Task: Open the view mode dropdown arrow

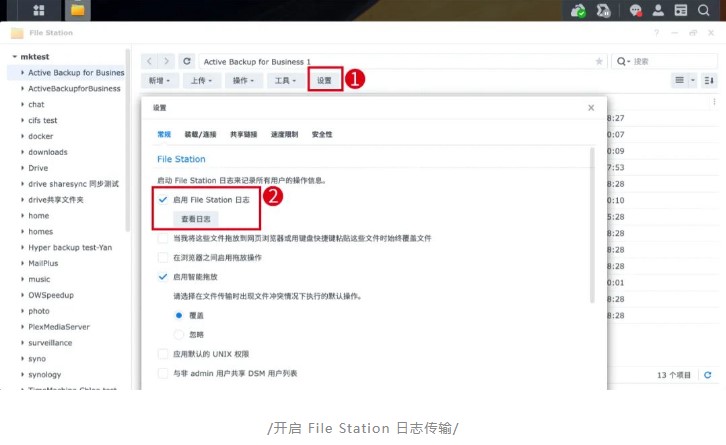Action: point(693,80)
